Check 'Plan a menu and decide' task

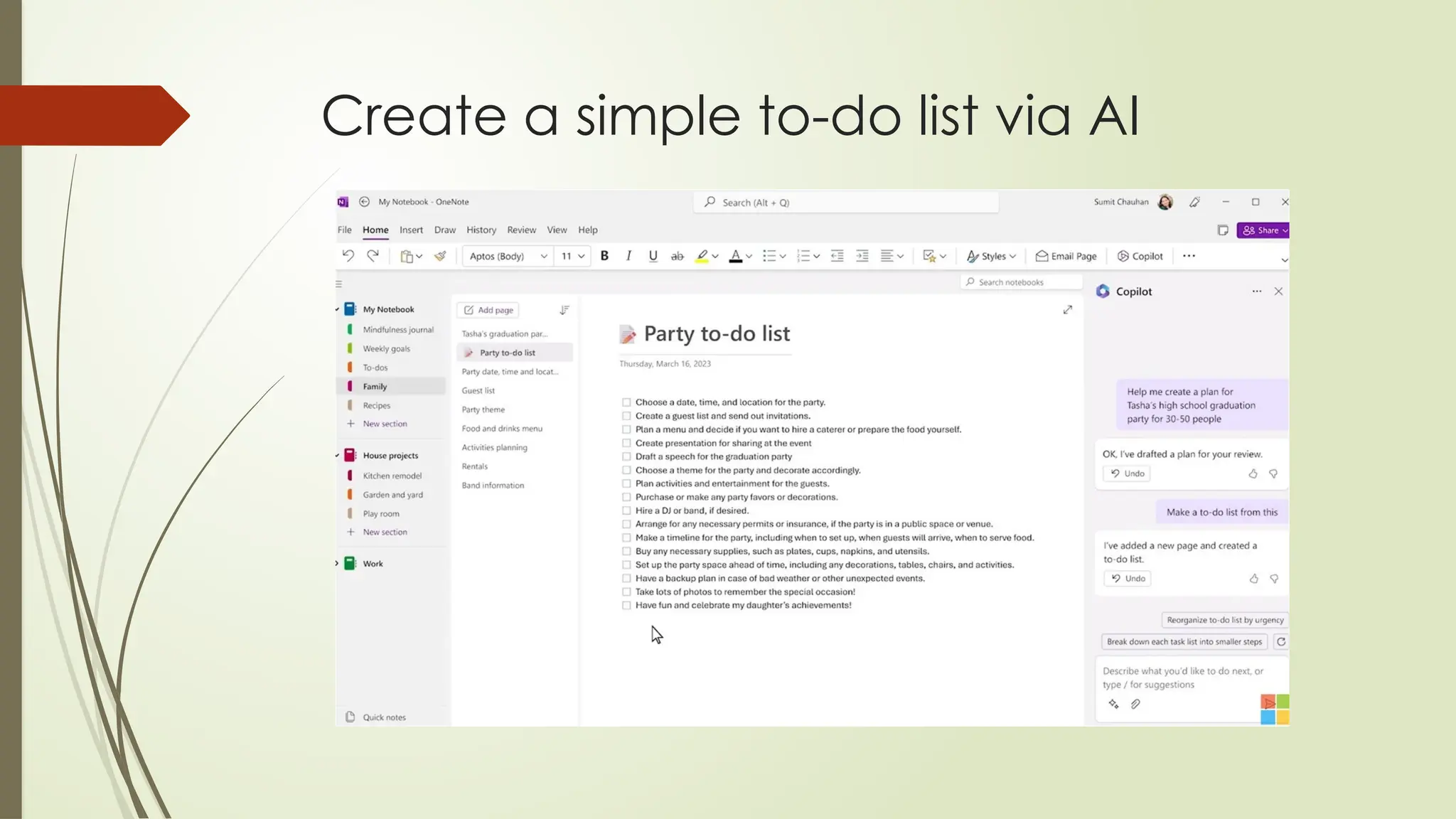tap(626, 429)
